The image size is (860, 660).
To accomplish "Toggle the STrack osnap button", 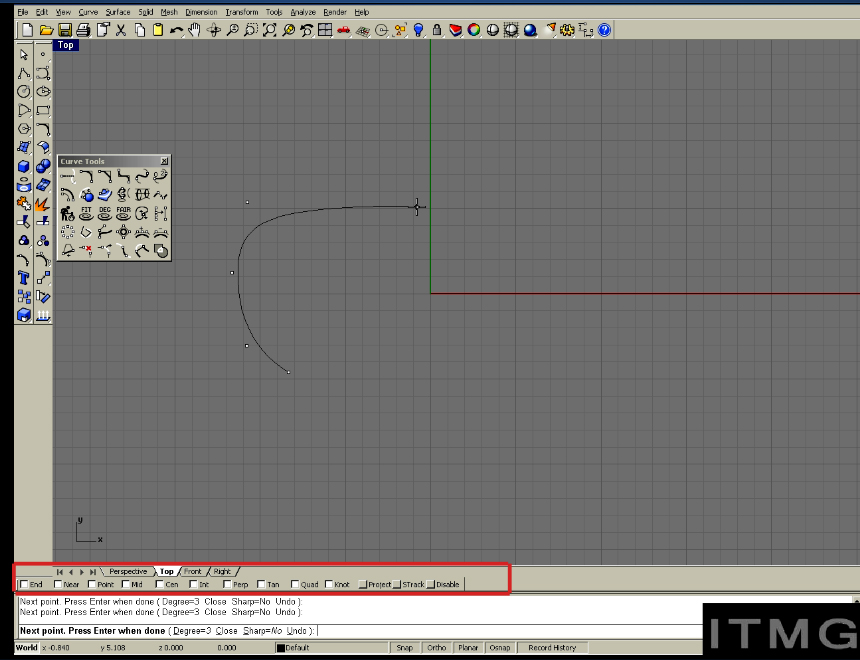I will tap(409, 584).
